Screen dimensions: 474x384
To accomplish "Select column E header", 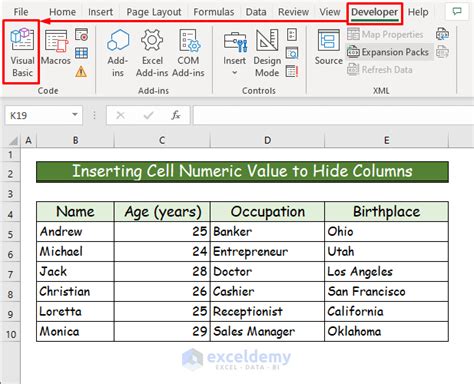I will 387,140.
